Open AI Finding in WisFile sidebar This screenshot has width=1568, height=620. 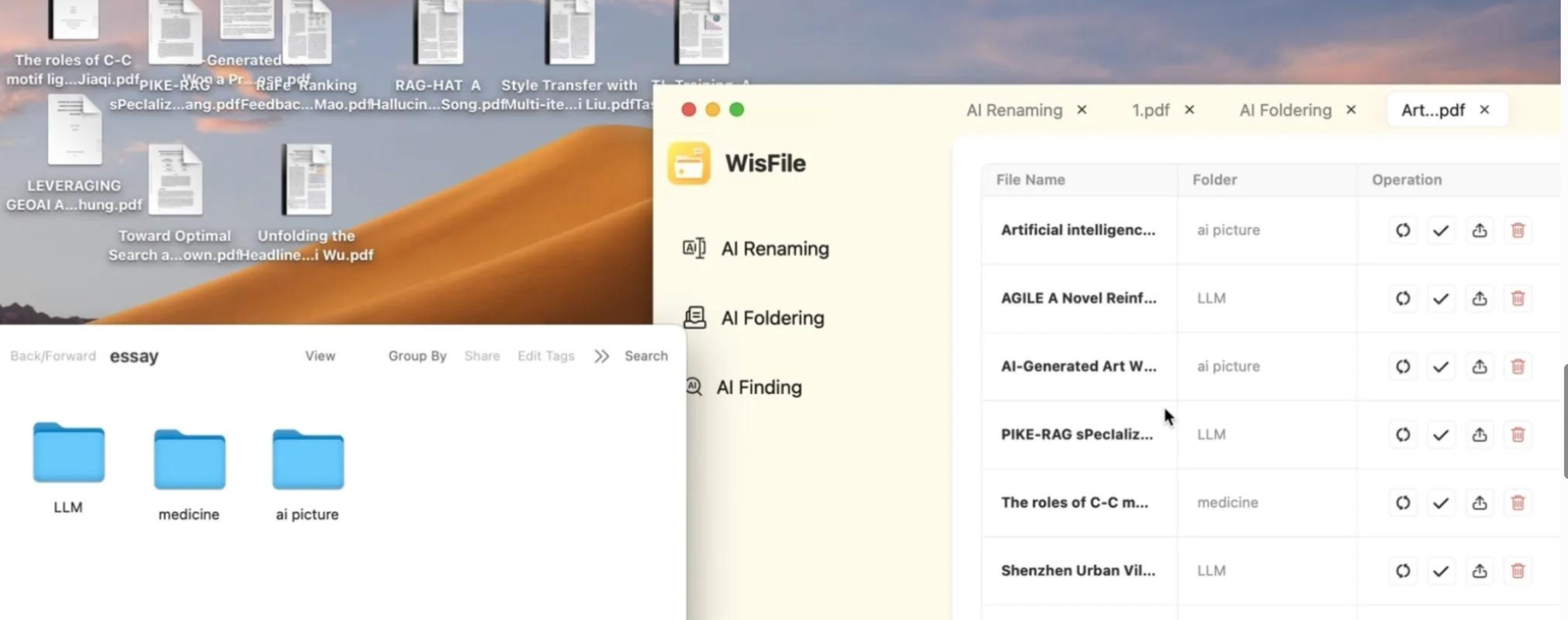point(744,387)
